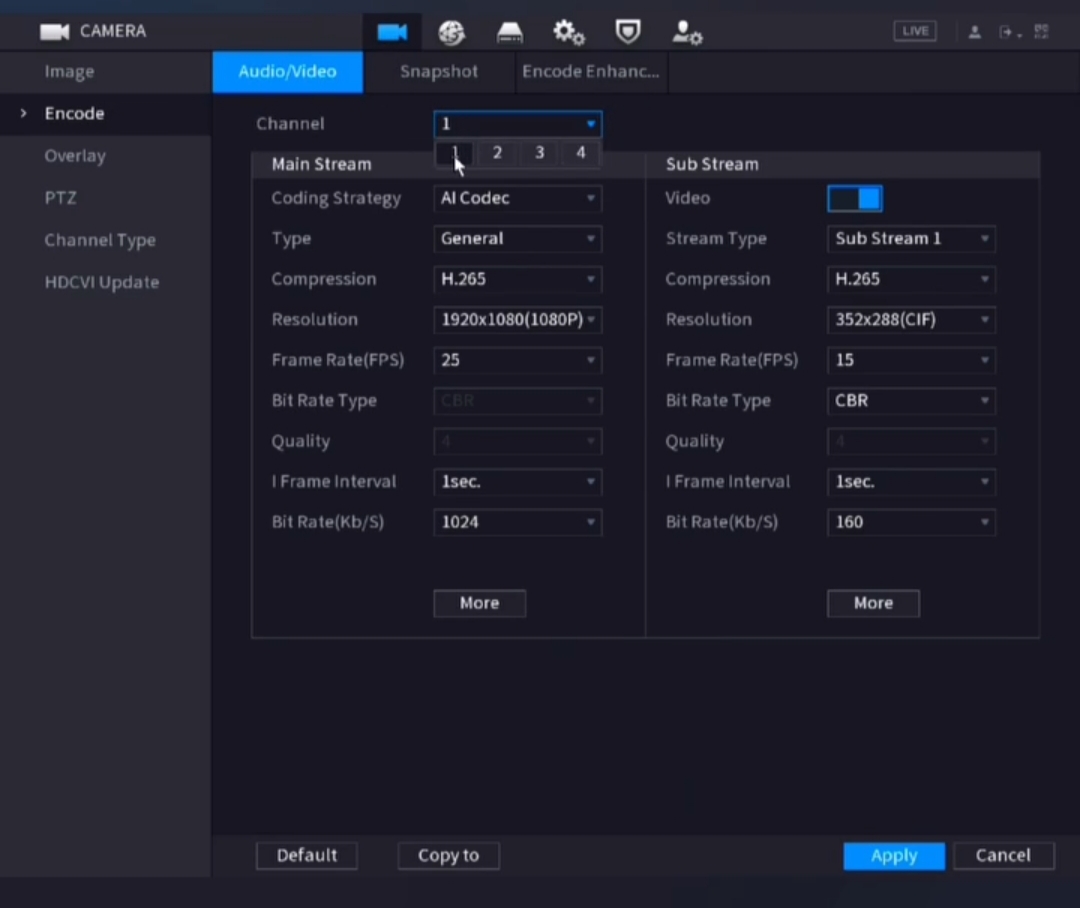Click More under Sub Stream
Image resolution: width=1080 pixels, height=908 pixels.
pyautogui.click(x=873, y=603)
